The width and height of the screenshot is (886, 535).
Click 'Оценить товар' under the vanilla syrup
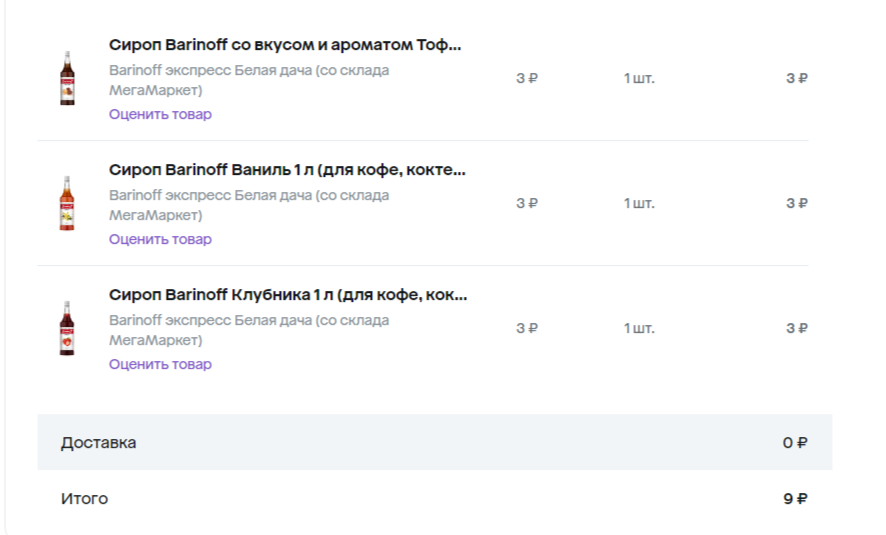pyautogui.click(x=160, y=239)
